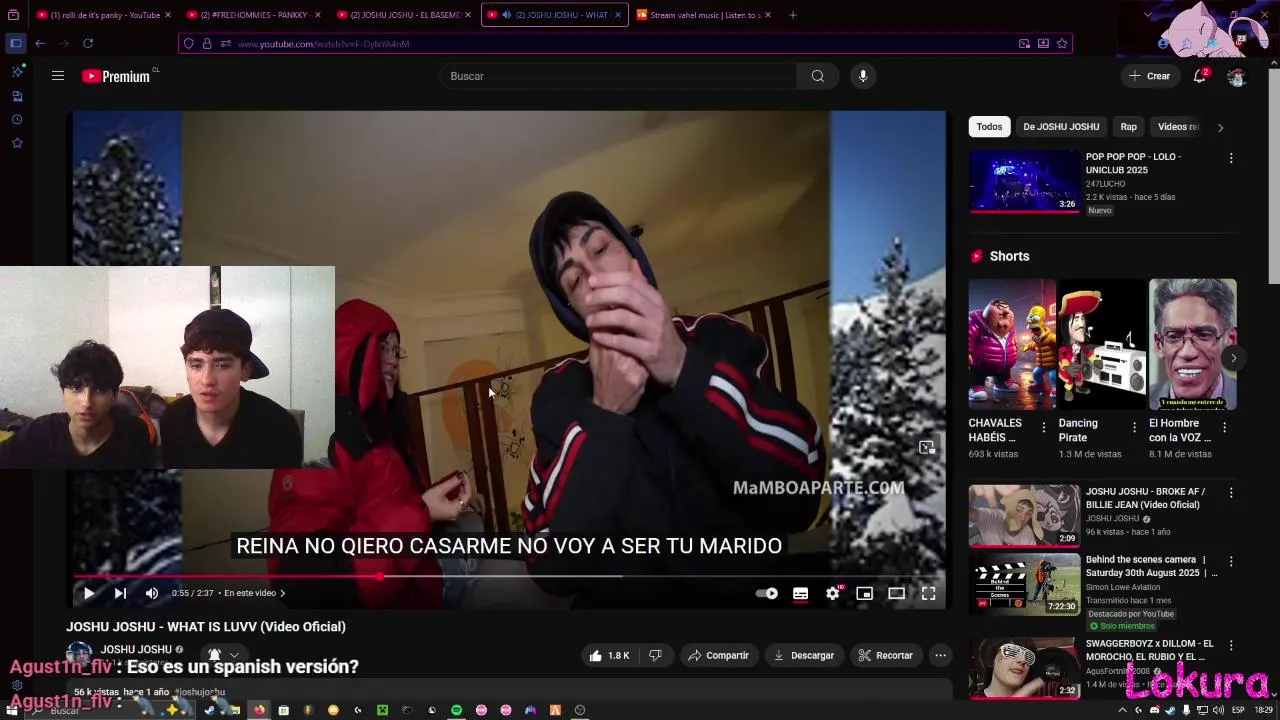Open the JOSHU JOSHU channel link
This screenshot has height=720, width=1280.
(x=136, y=649)
